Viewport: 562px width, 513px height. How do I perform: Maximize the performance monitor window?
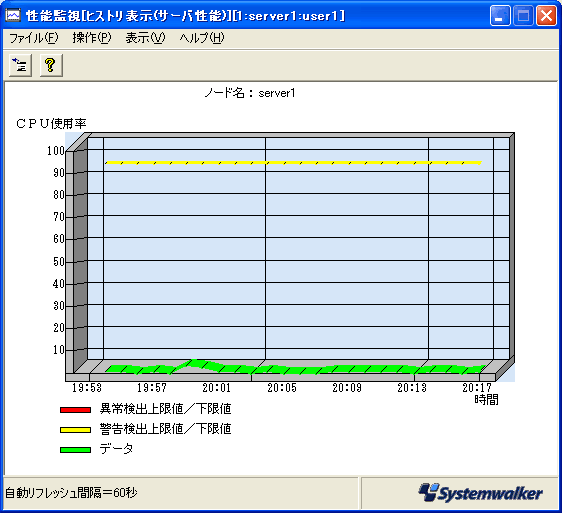[x=523, y=16]
